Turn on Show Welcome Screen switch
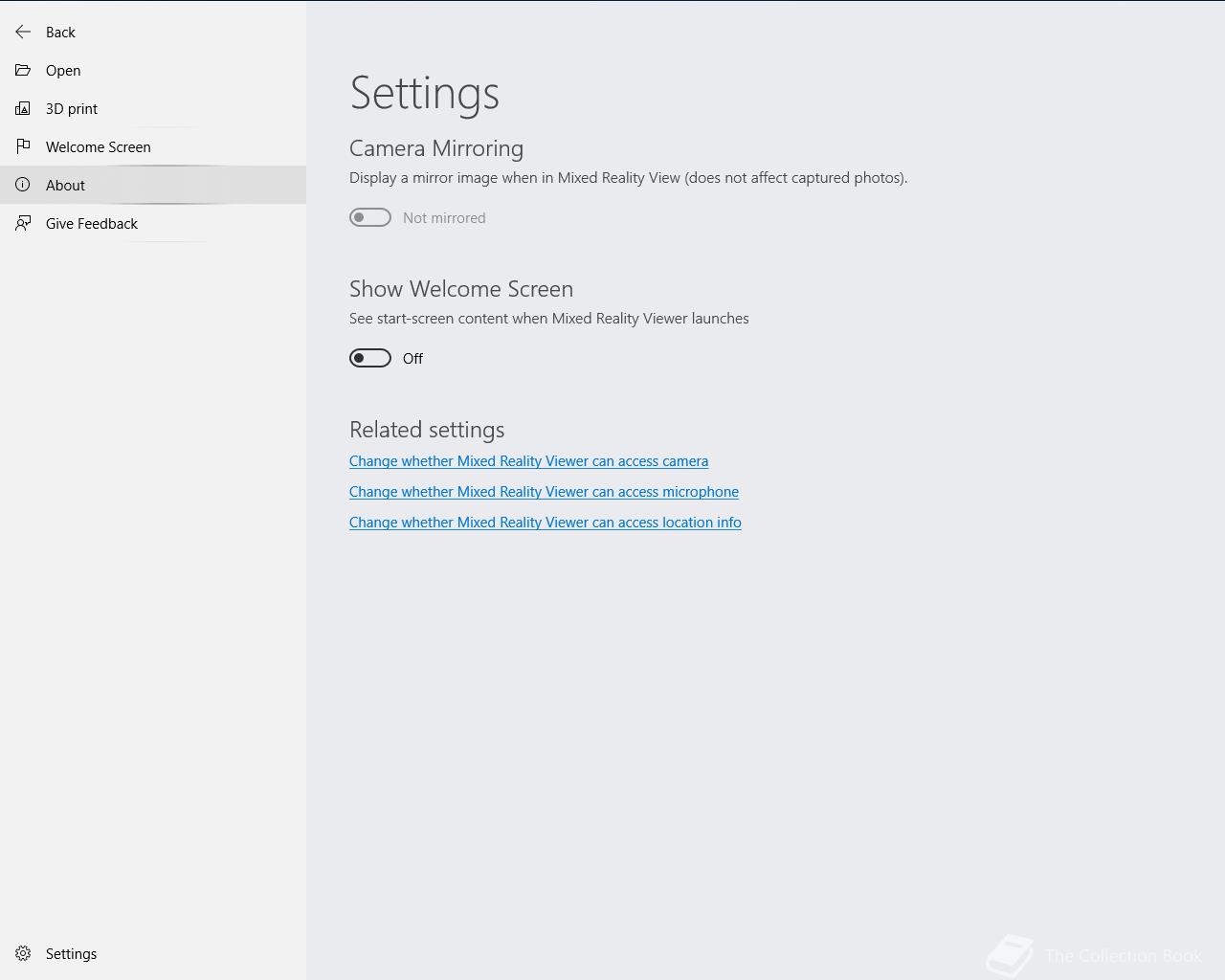Screen dimensions: 1225x980 pyautogui.click(x=370, y=358)
